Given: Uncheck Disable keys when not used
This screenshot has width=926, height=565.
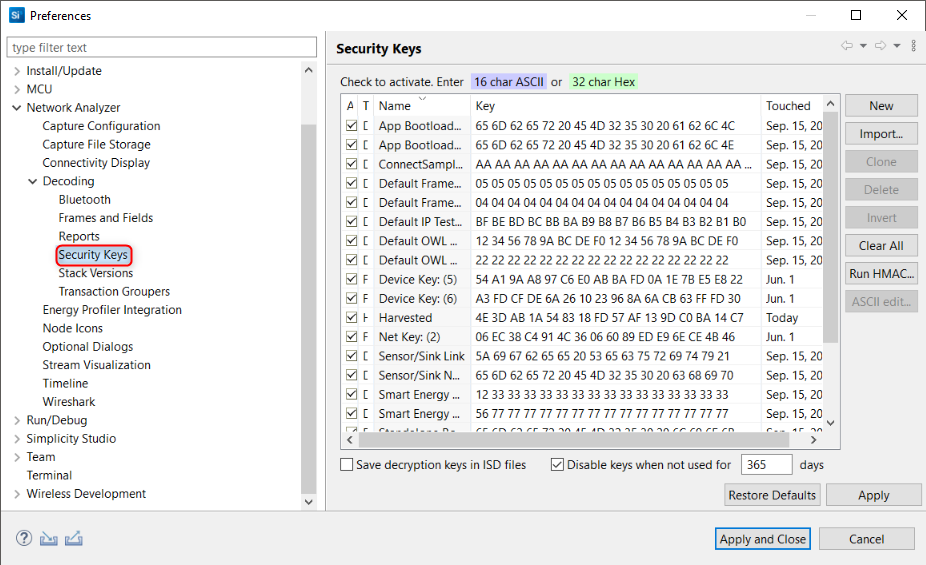Looking at the screenshot, I should pyautogui.click(x=558, y=465).
